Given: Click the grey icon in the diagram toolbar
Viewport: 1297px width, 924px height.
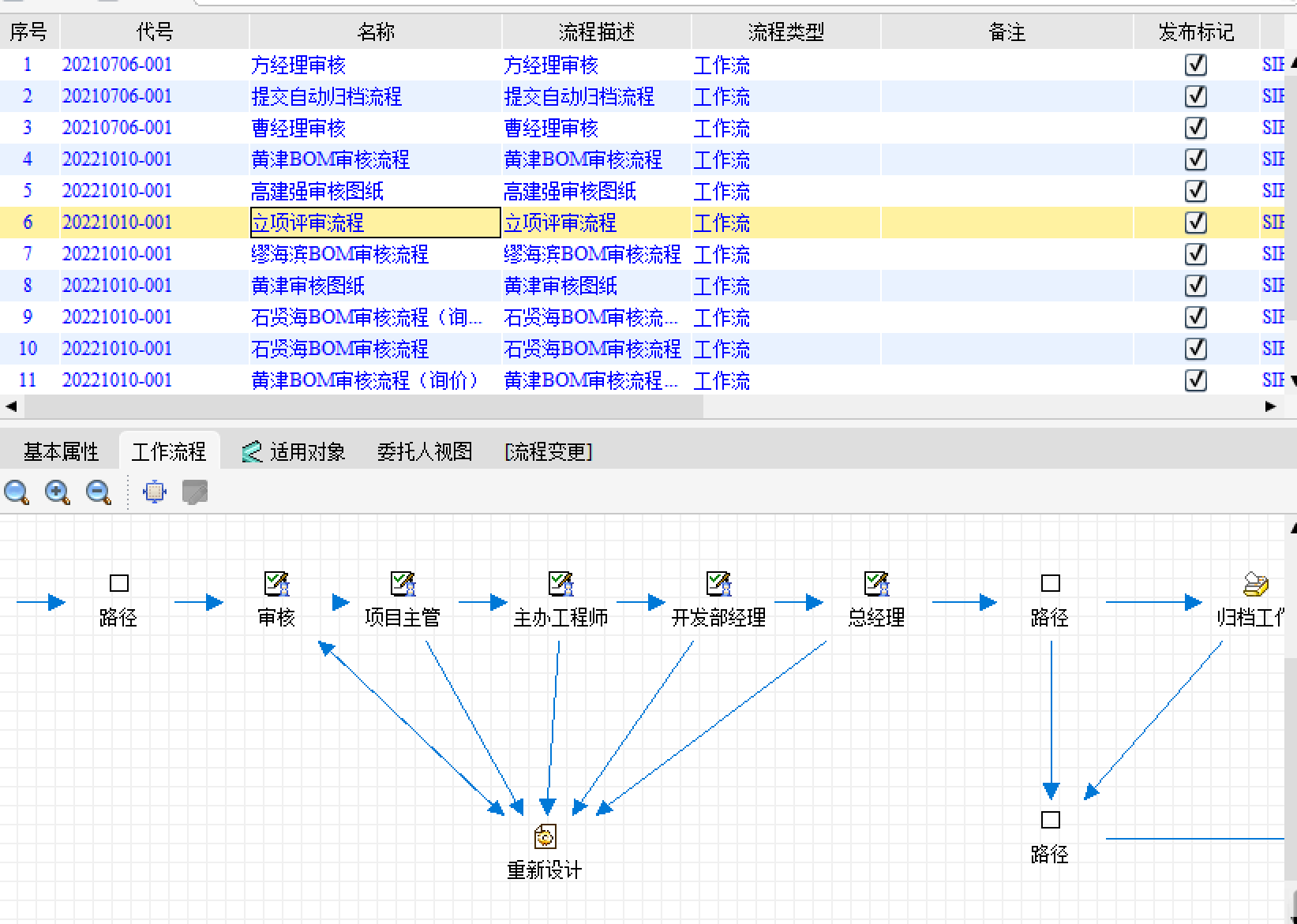Looking at the screenshot, I should [x=195, y=492].
